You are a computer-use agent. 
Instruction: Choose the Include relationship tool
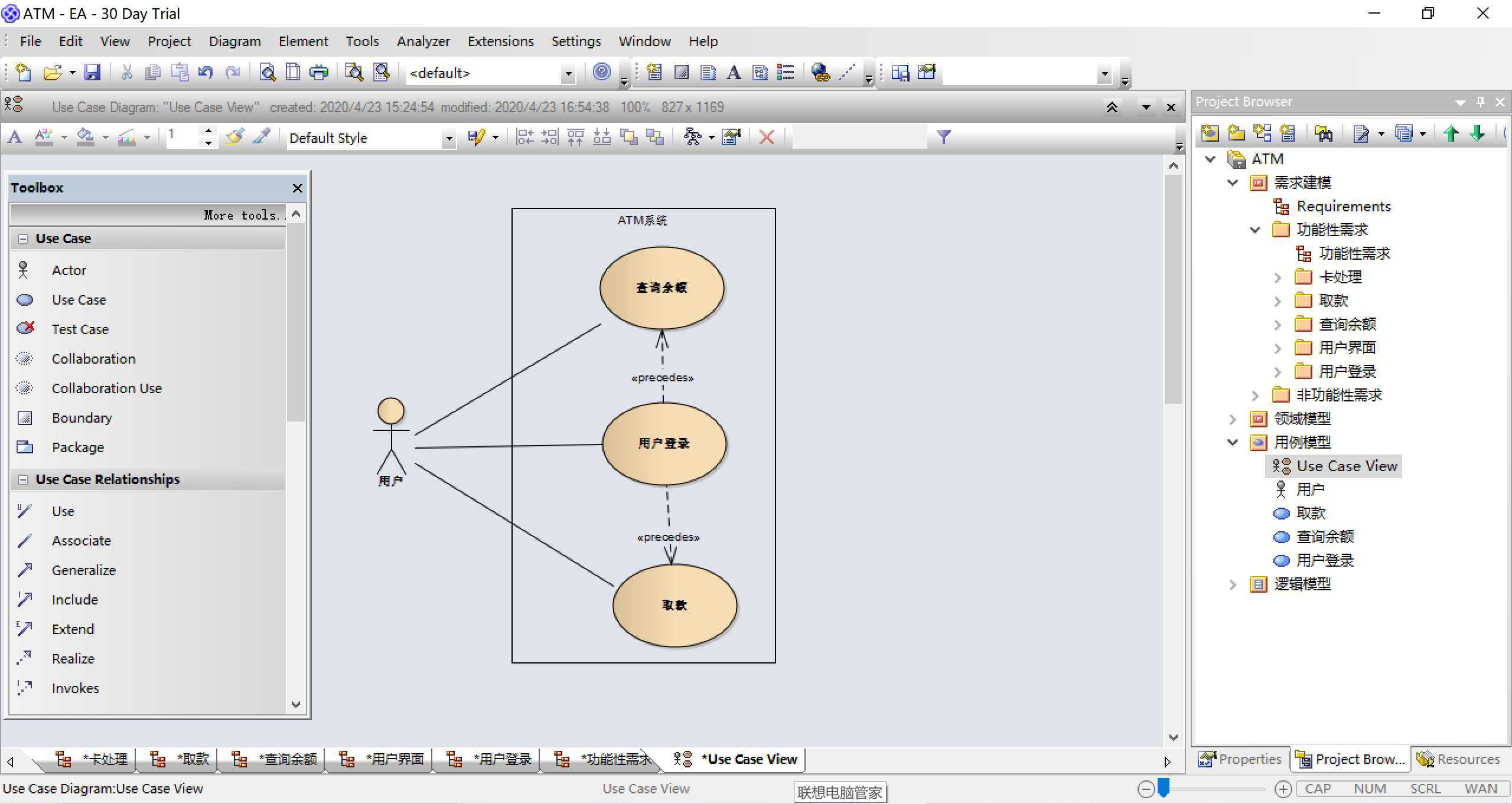74,600
